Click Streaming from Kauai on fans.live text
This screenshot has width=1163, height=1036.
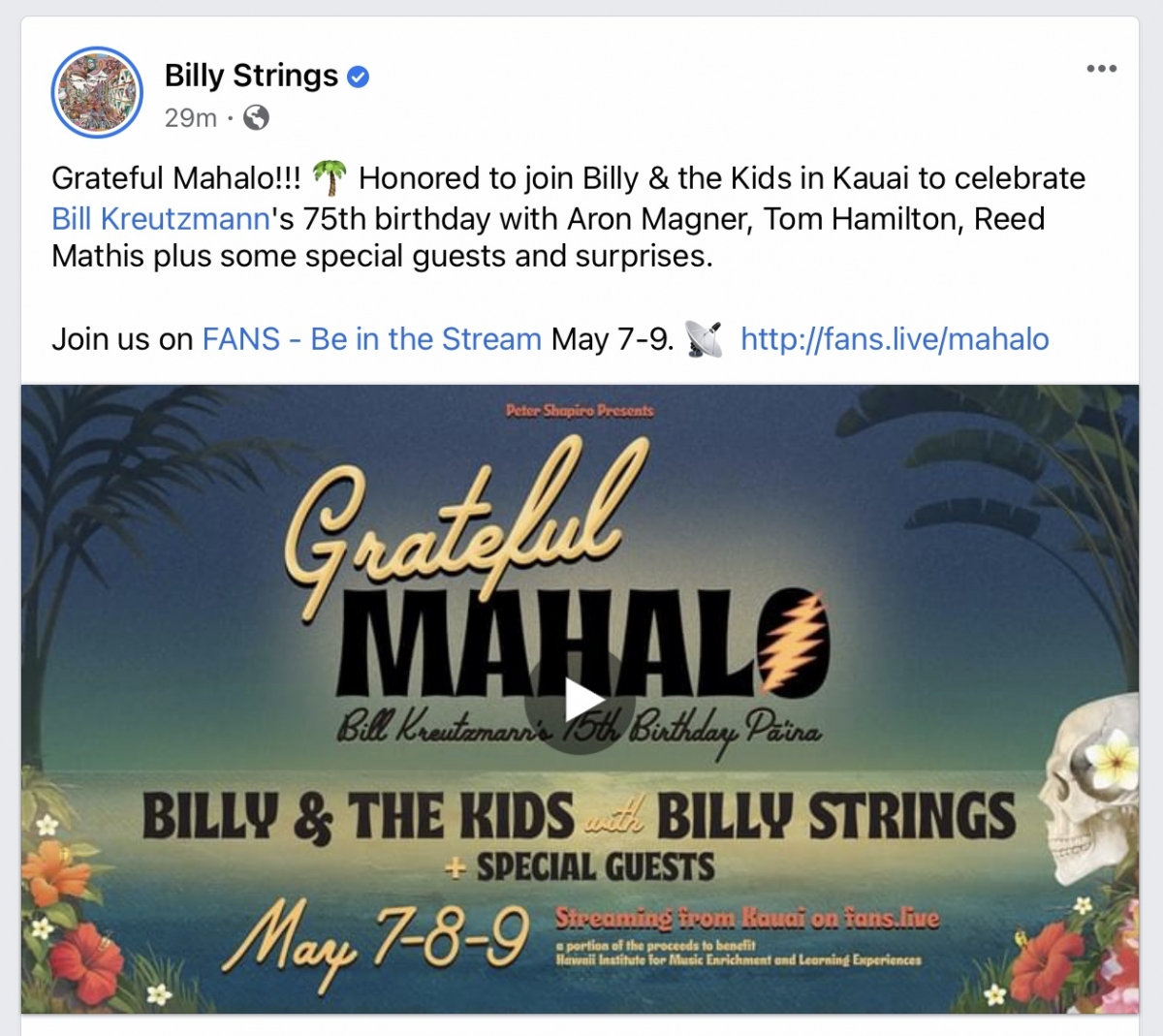(x=746, y=918)
